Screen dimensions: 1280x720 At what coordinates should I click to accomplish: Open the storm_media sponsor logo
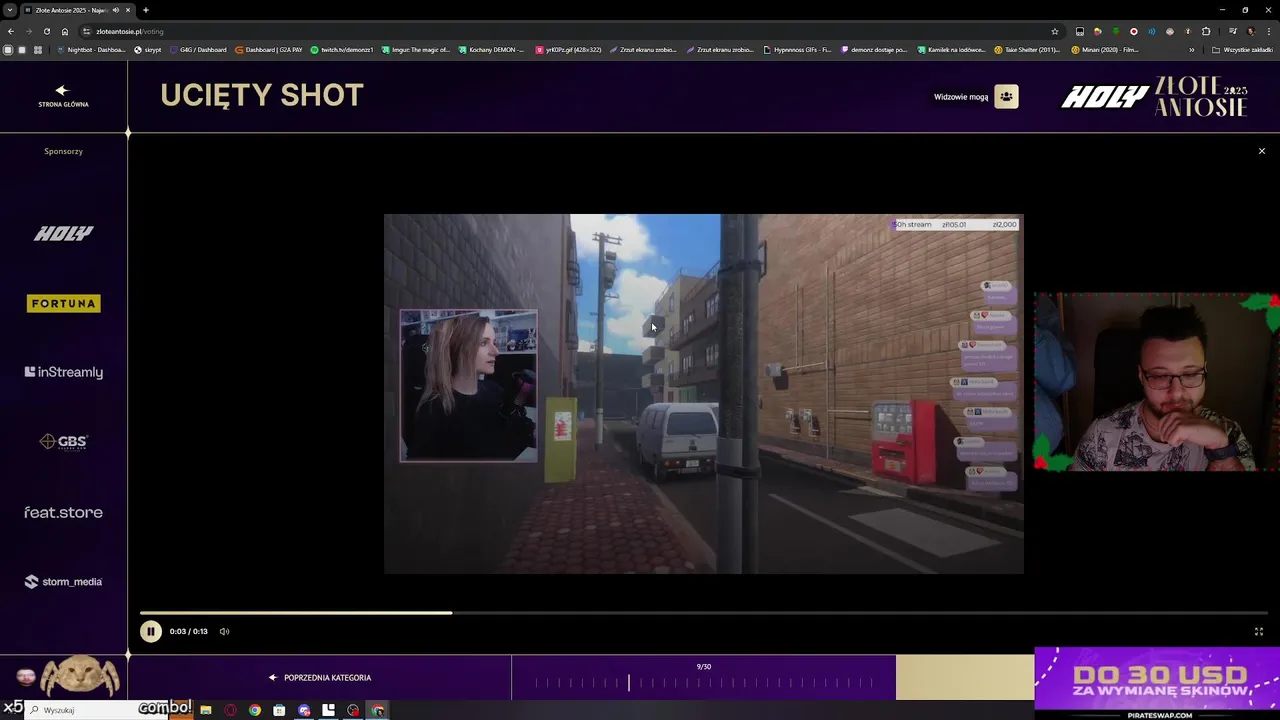click(x=64, y=582)
